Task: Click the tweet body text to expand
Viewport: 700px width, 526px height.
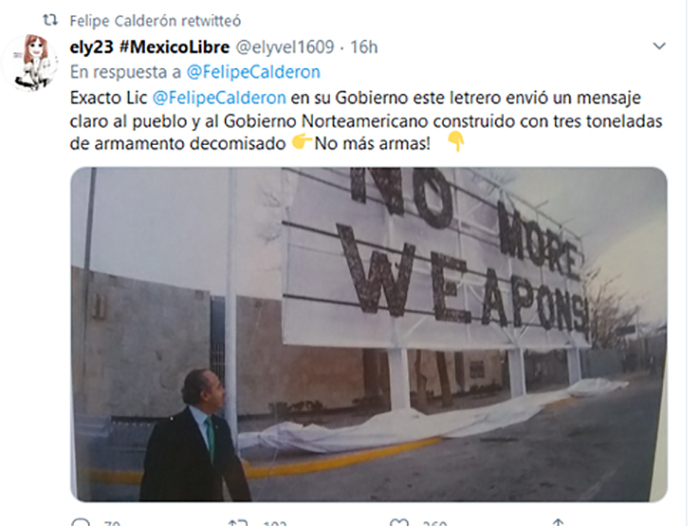Action: (366, 121)
